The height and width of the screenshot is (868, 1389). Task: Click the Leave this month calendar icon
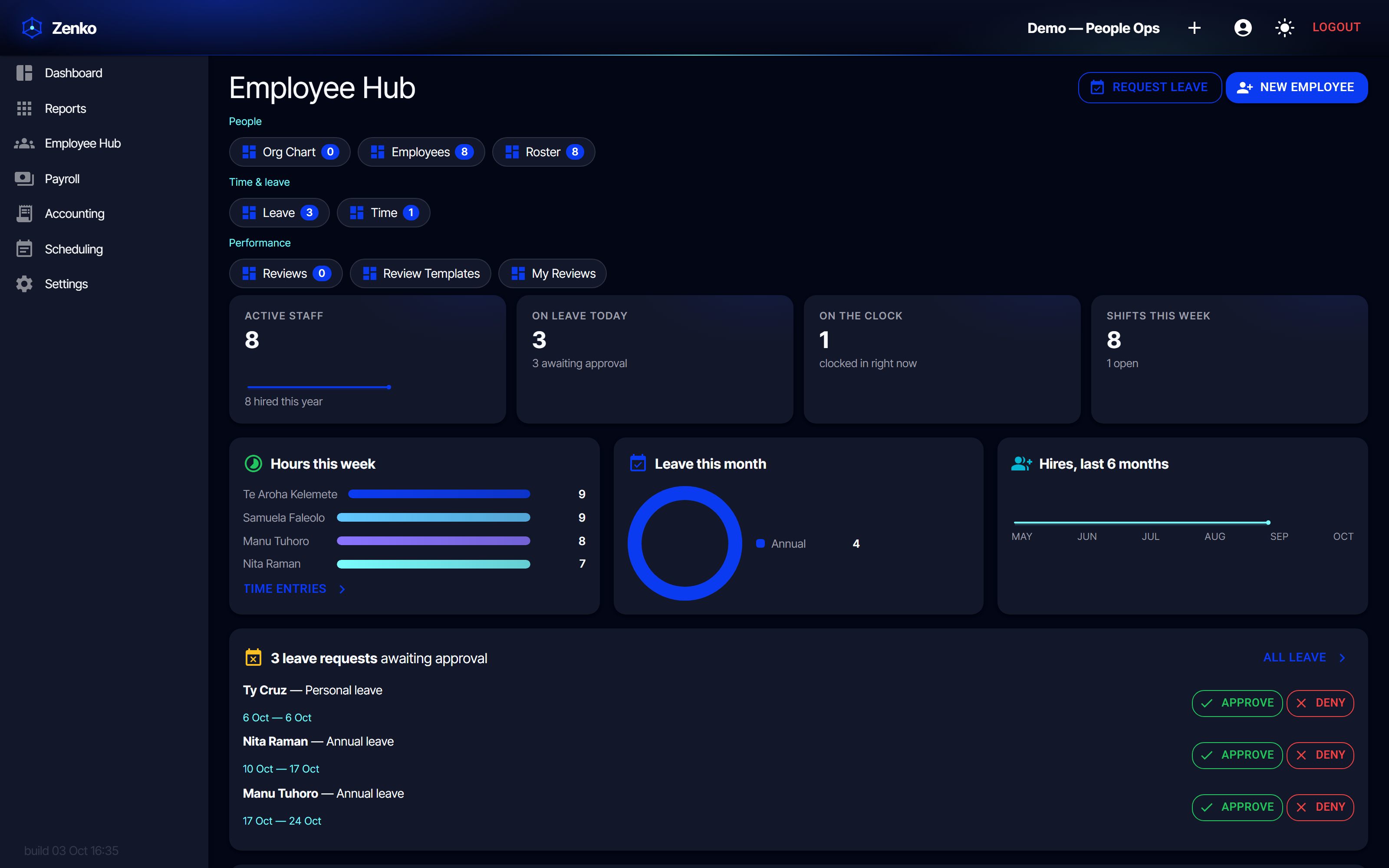[x=638, y=463]
